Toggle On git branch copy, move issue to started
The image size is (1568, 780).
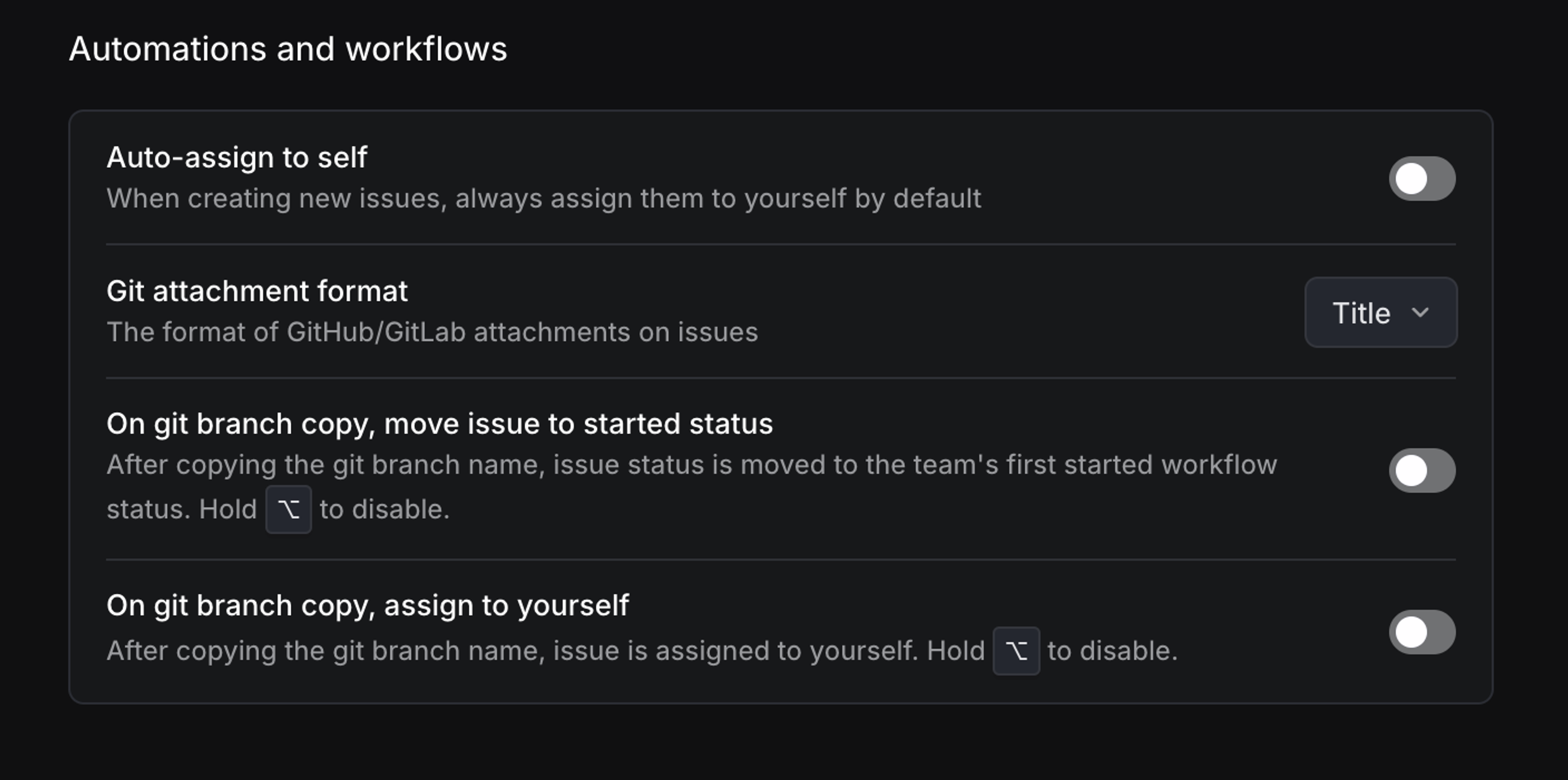(x=1422, y=470)
